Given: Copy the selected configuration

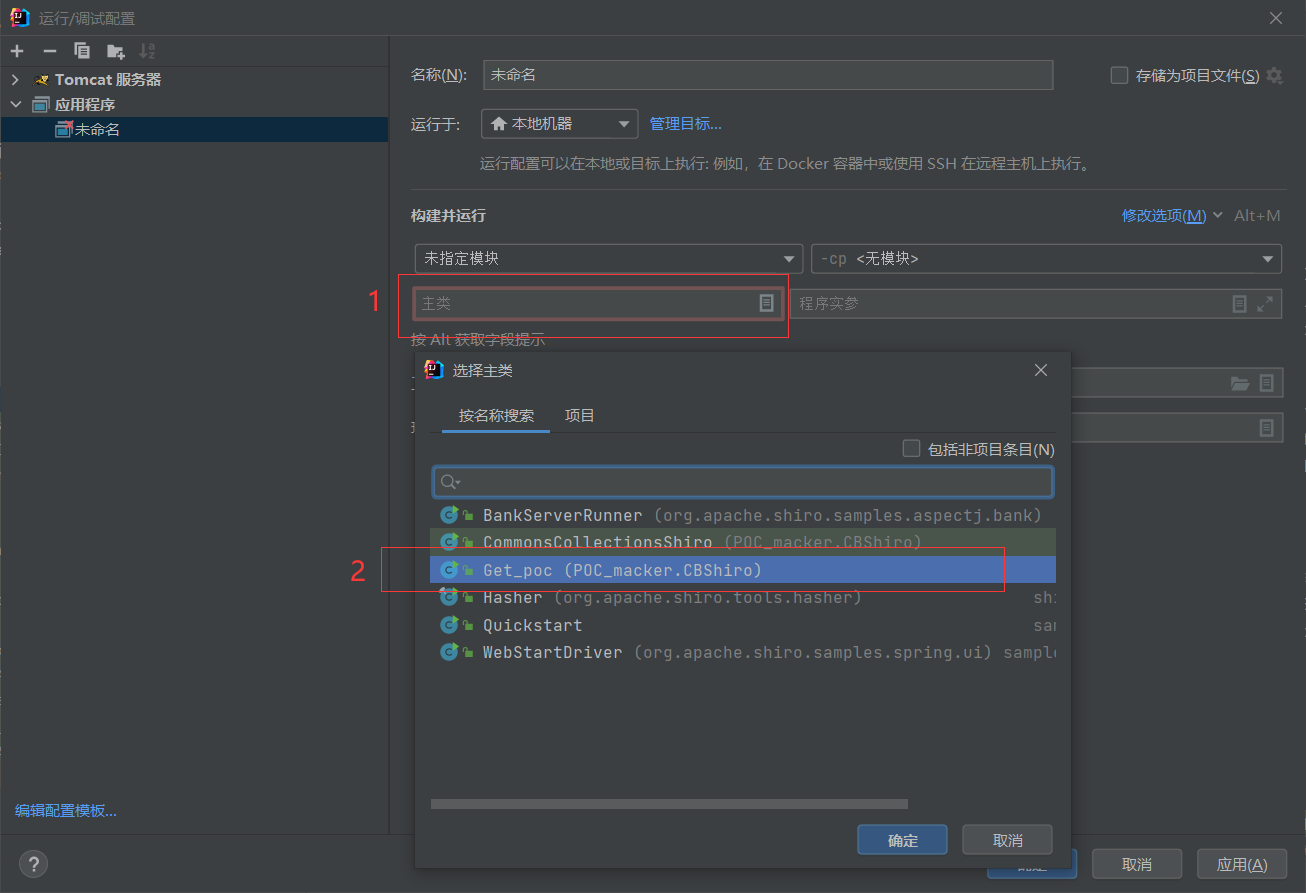Looking at the screenshot, I should [x=82, y=51].
